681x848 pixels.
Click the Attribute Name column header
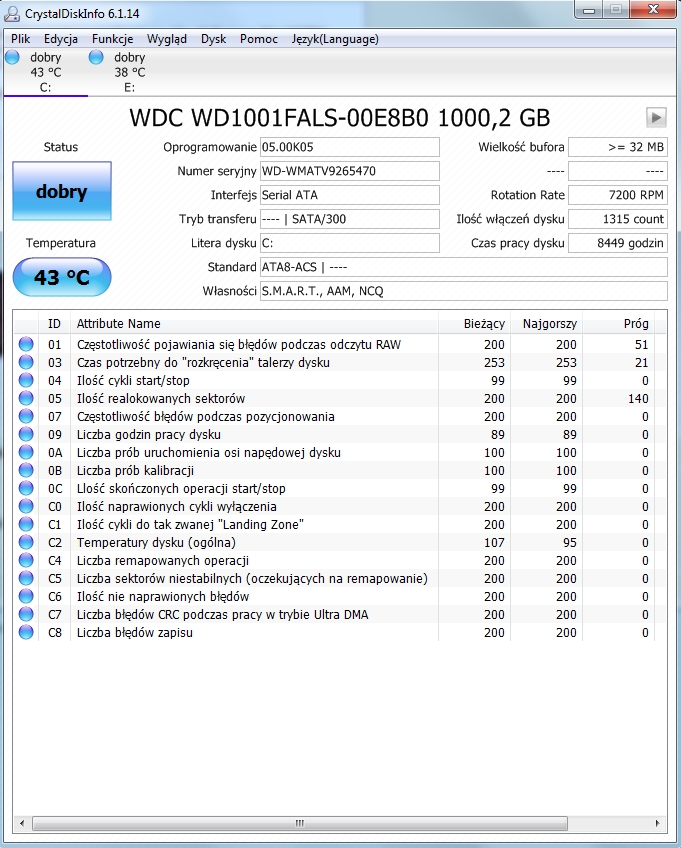click(254, 323)
